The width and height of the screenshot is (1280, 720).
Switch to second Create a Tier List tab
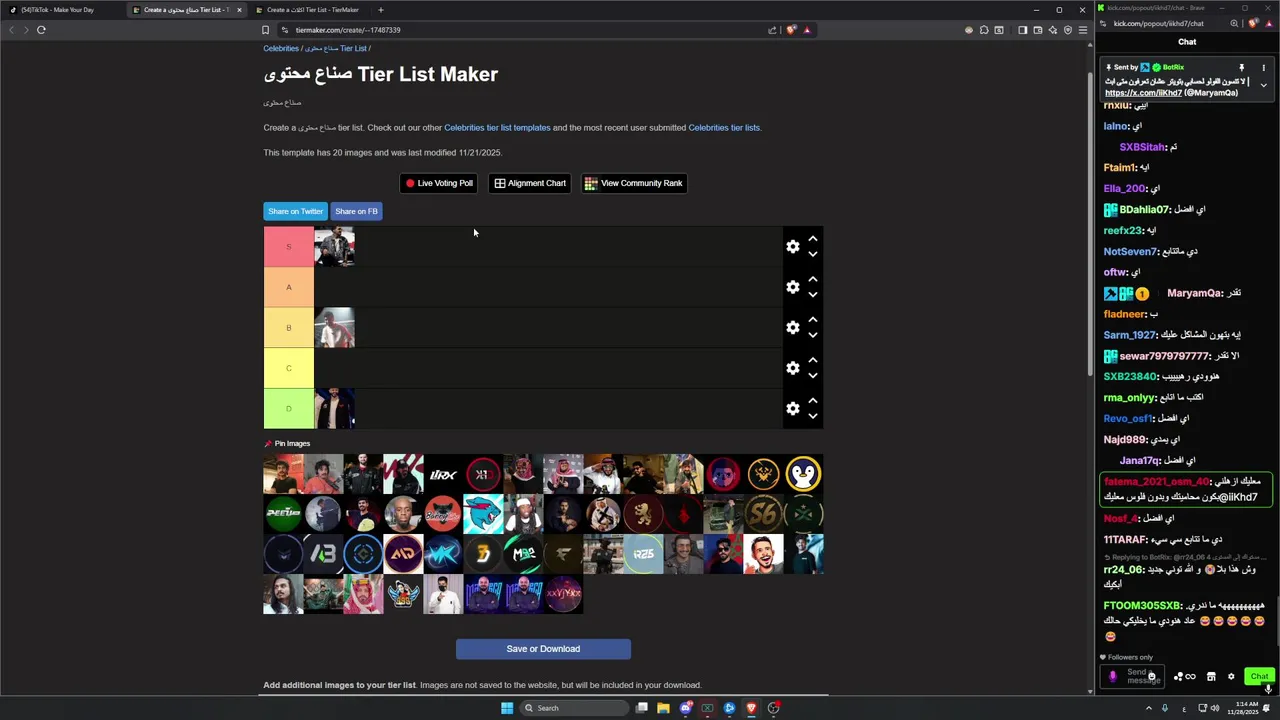(311, 10)
